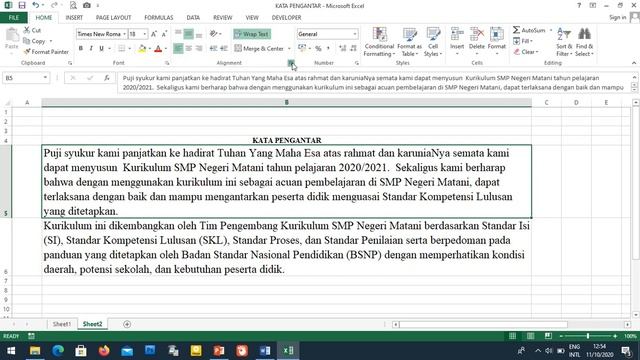Click the Camera icon in quick access toolbar
Image resolution: width=640 pixels, height=360 pixels.
click(87, 5)
